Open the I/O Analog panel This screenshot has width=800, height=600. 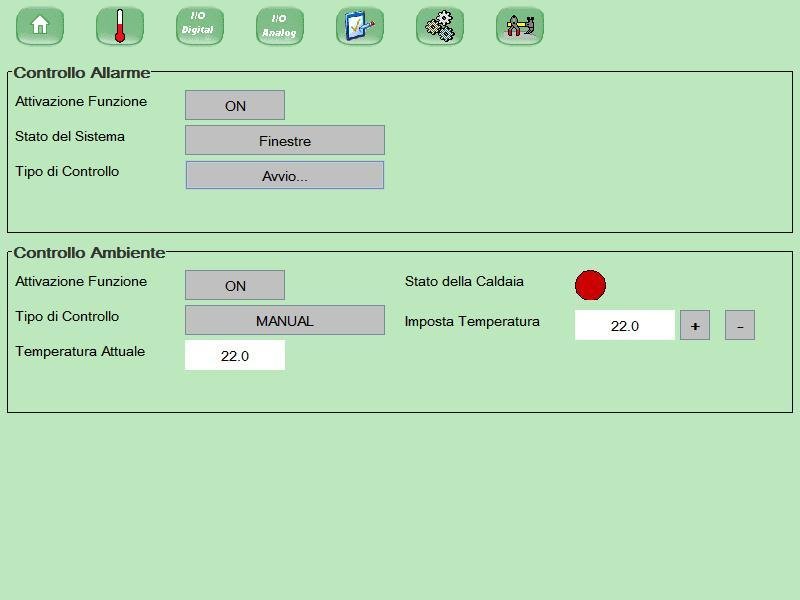point(279,26)
